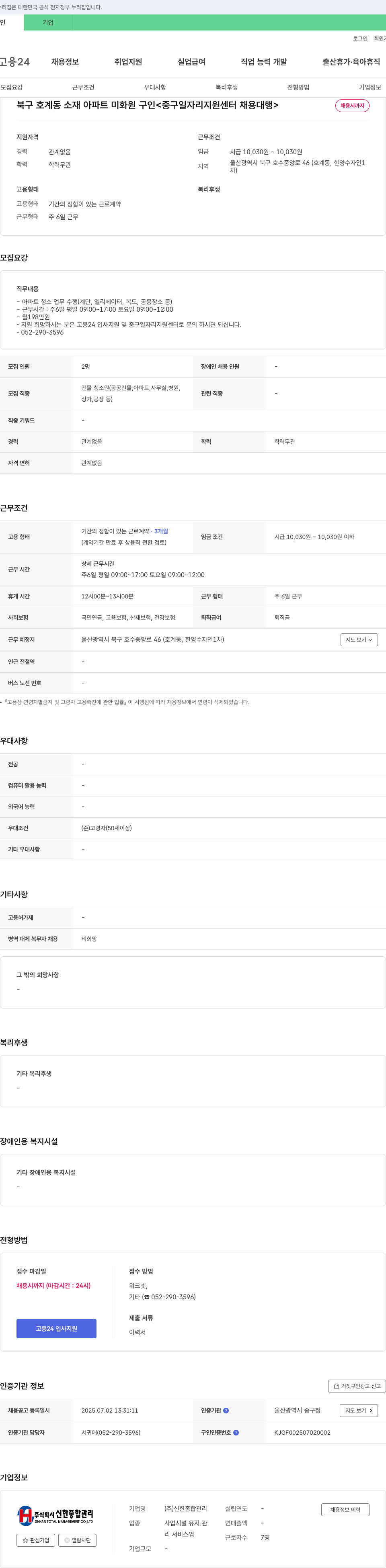386x1568 pixels.
Task: Click certification number KJGF002507020002
Action: [302, 1432]
